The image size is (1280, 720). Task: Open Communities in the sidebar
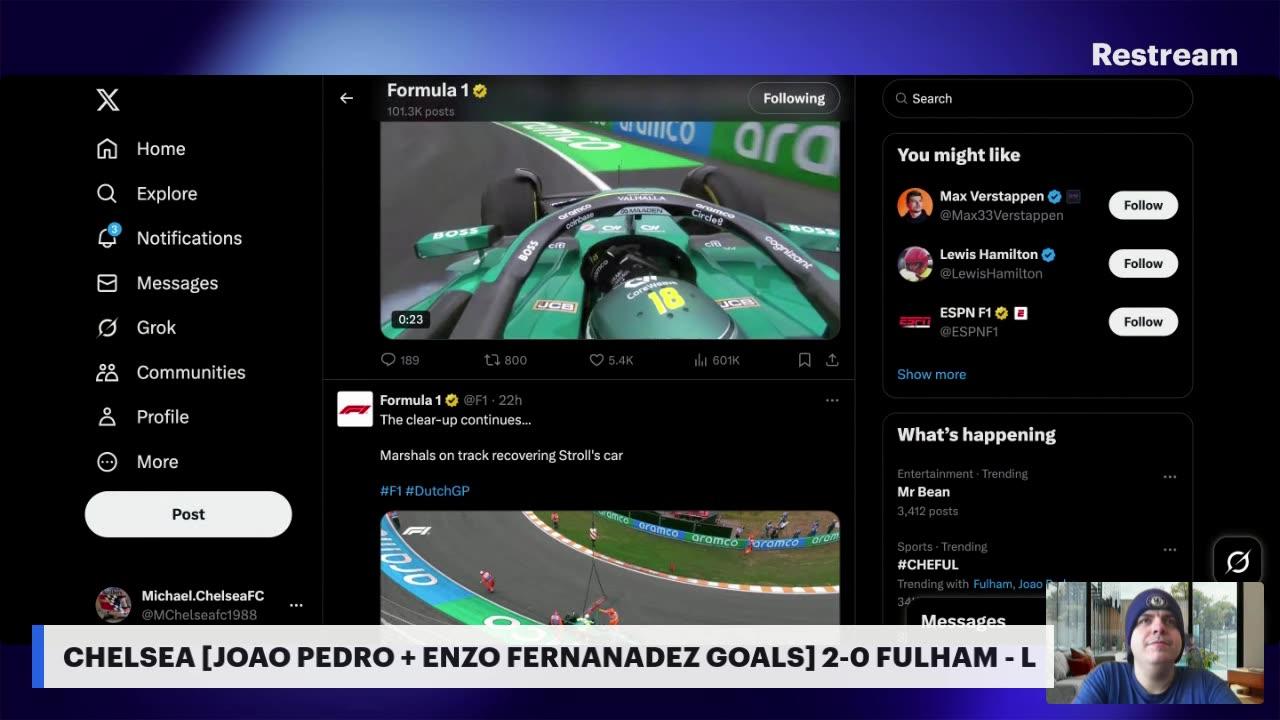pyautogui.click(x=171, y=372)
